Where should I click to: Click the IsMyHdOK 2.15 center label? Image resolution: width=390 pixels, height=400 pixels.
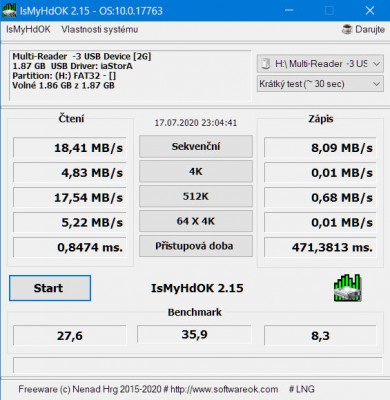click(x=197, y=288)
